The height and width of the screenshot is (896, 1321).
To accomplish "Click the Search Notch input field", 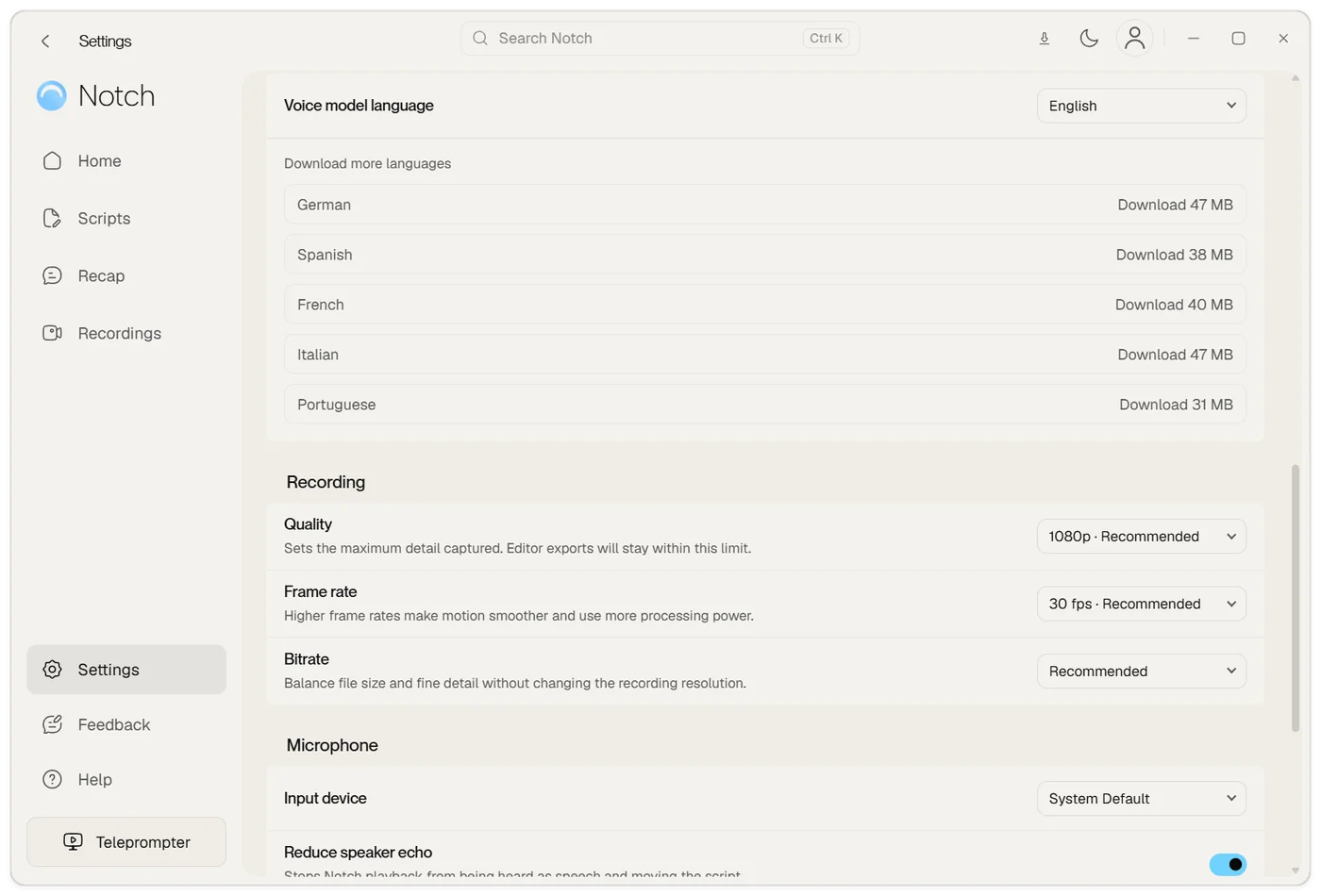I will tap(660, 38).
